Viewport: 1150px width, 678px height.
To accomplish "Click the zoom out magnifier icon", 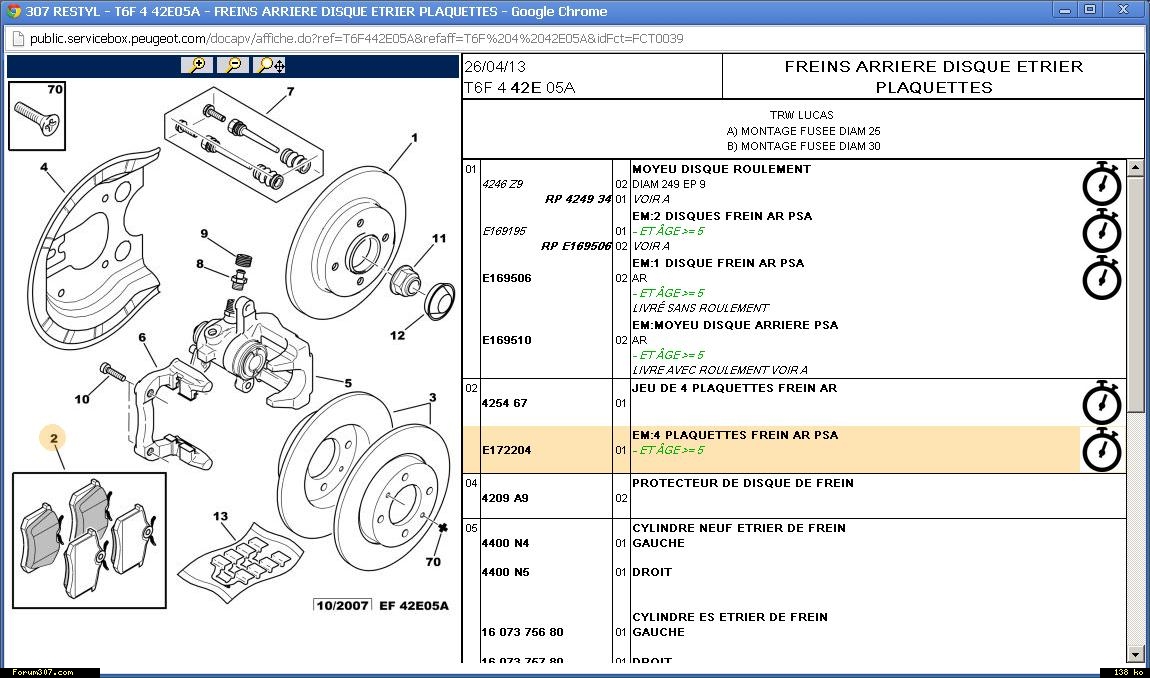I will point(233,65).
